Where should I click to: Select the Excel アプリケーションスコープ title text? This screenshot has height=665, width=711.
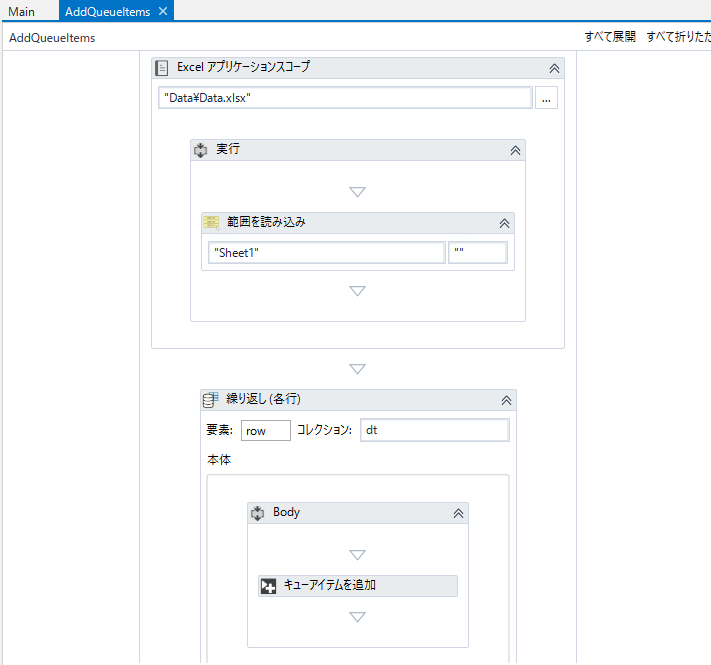pos(243,67)
